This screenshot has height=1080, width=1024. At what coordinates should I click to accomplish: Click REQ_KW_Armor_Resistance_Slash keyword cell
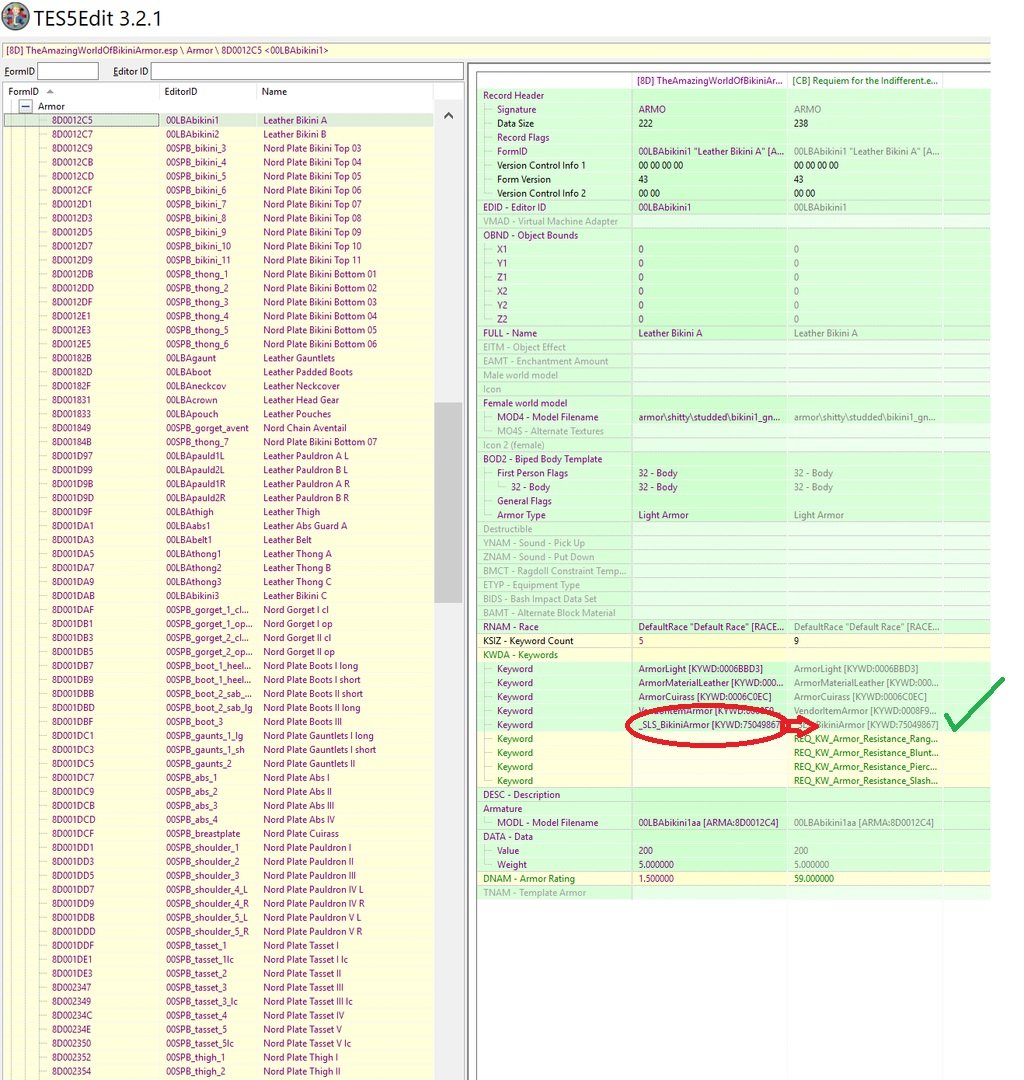click(866, 780)
